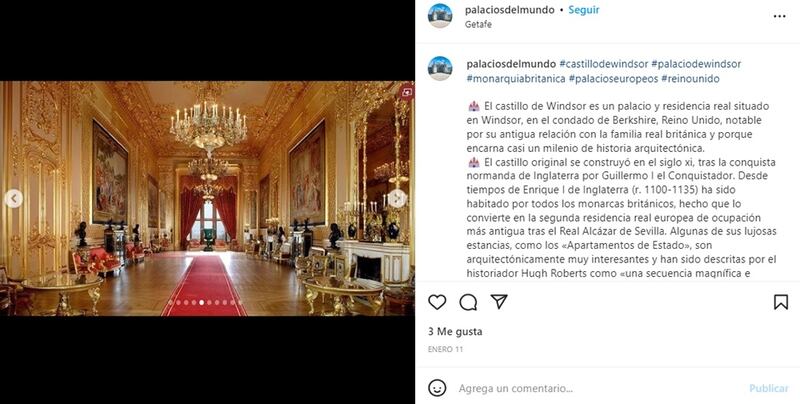Go to the previous carousel photo
The image size is (800, 404).
click(x=14, y=198)
